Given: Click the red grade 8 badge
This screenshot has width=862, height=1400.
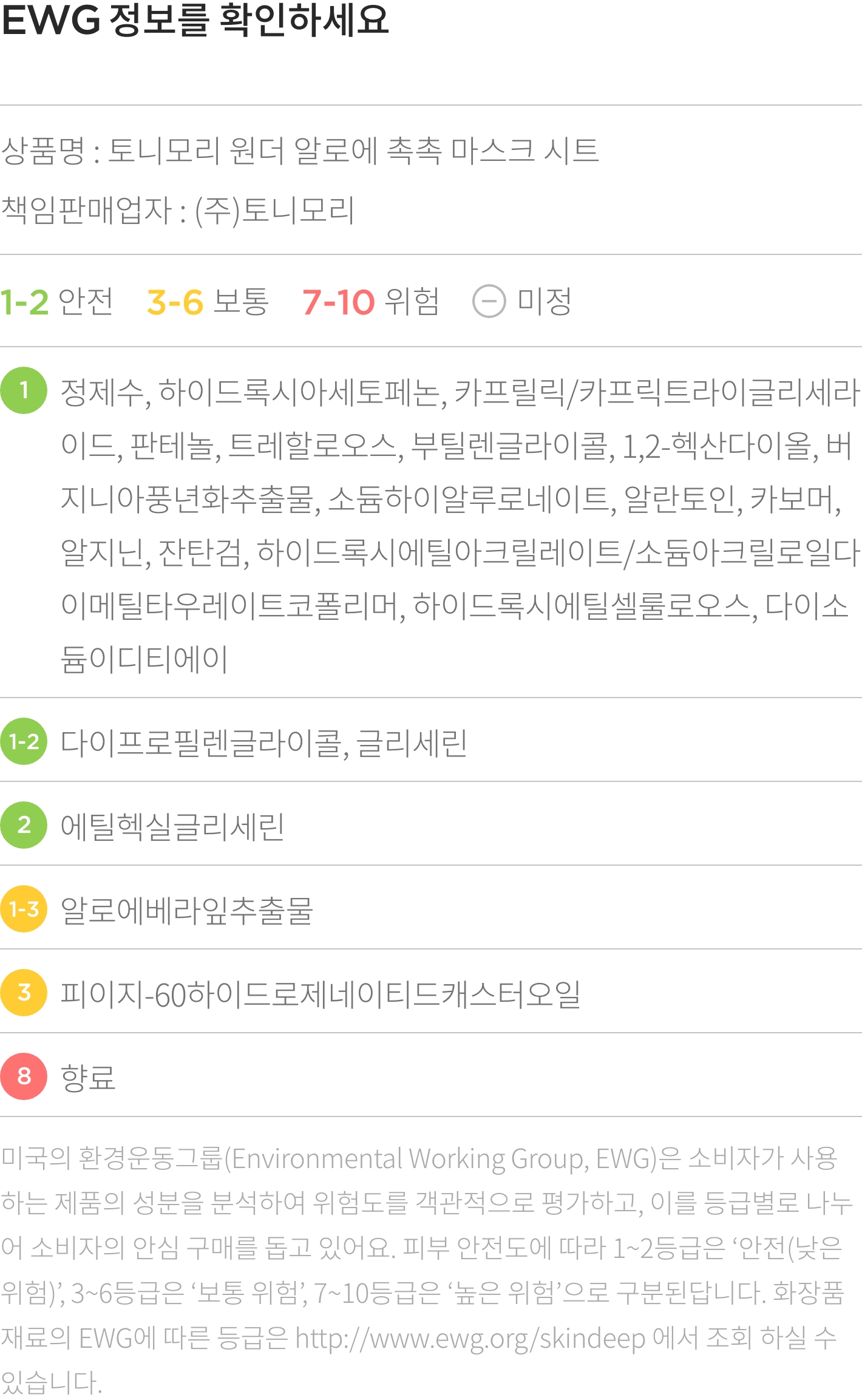Looking at the screenshot, I should point(24,1076).
